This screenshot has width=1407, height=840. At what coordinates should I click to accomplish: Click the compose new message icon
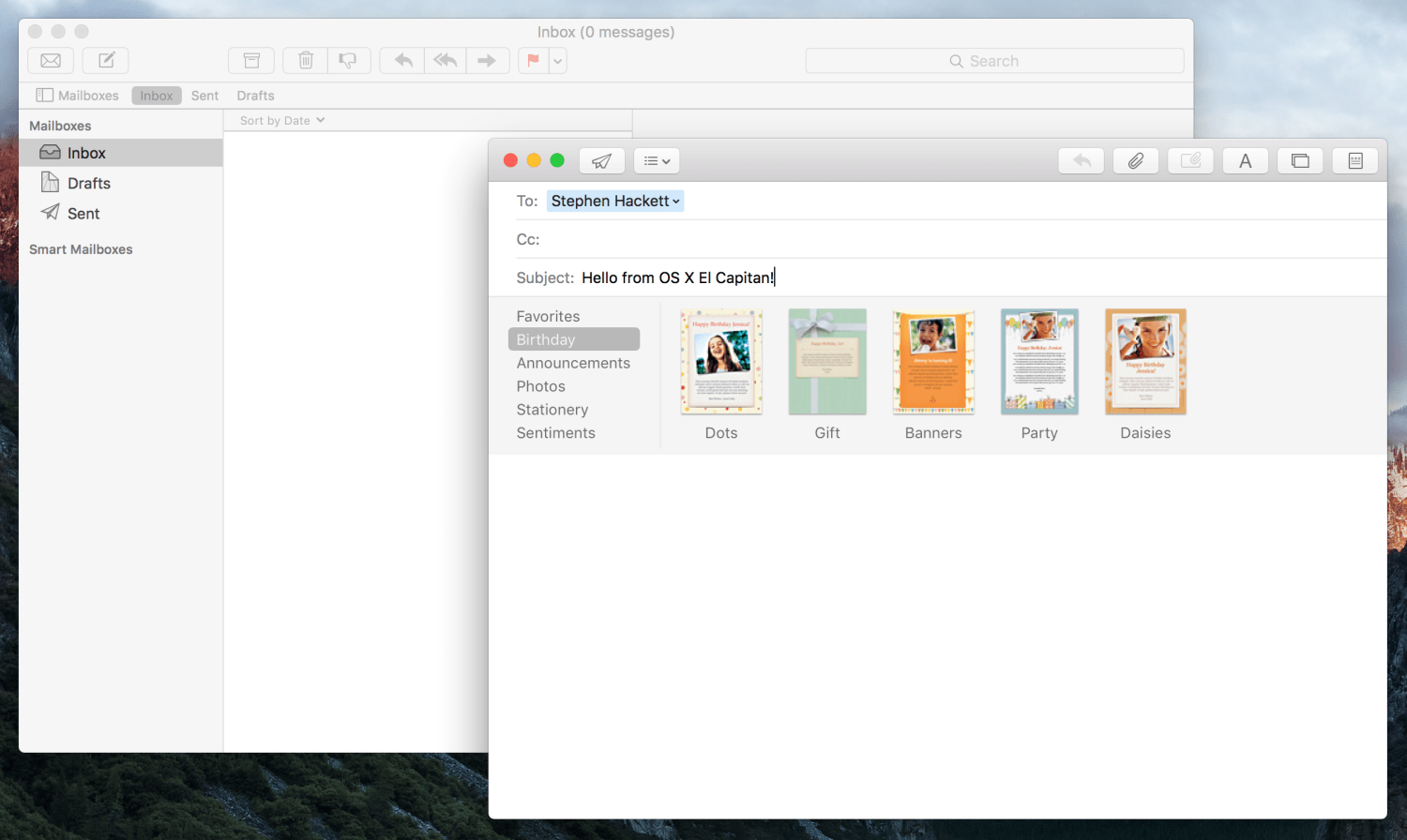tap(106, 61)
